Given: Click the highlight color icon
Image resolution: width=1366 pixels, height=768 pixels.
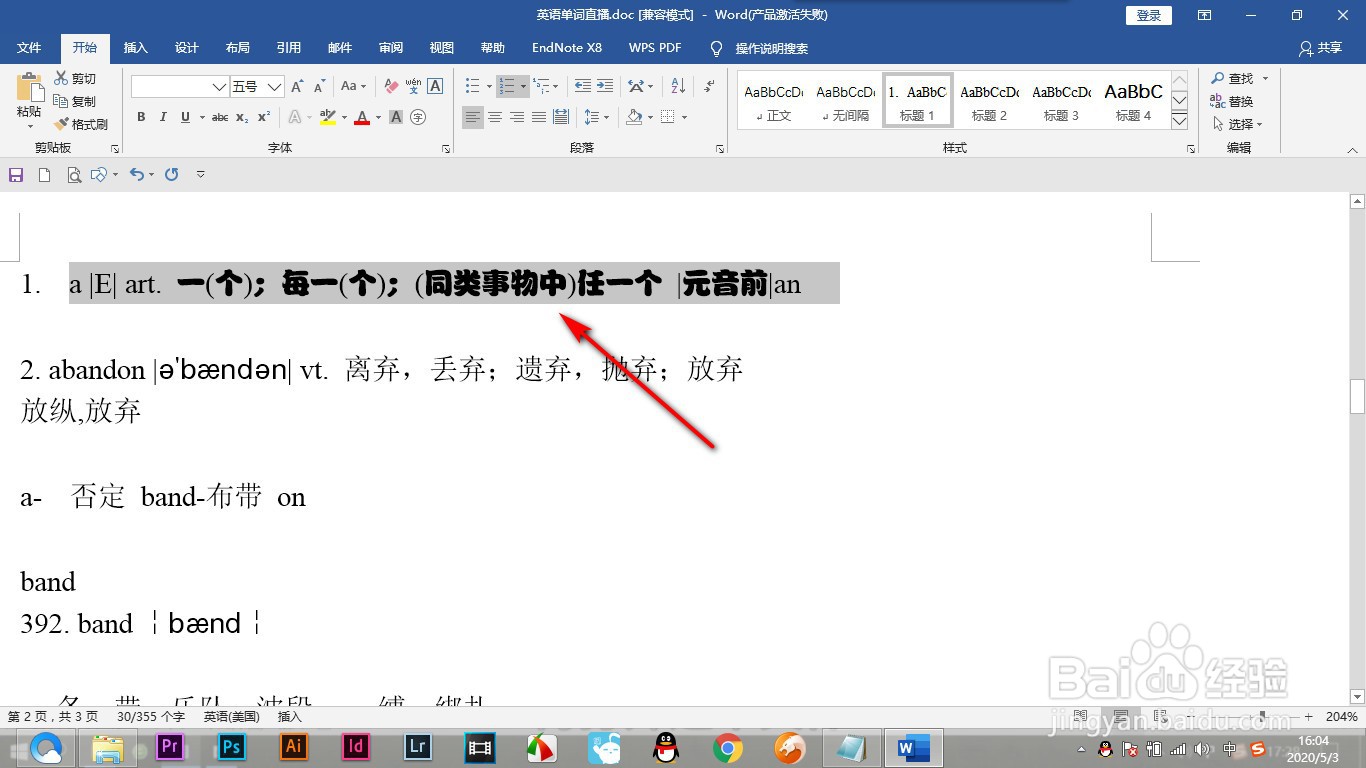Looking at the screenshot, I should point(327,117).
